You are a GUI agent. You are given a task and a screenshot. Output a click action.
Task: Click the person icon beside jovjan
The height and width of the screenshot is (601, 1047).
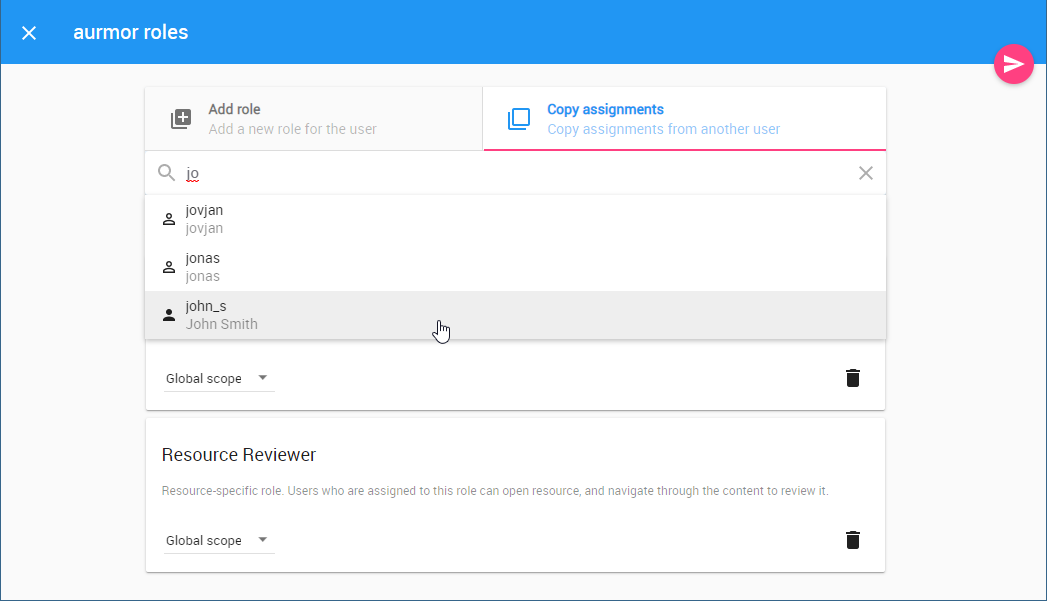coord(169,219)
